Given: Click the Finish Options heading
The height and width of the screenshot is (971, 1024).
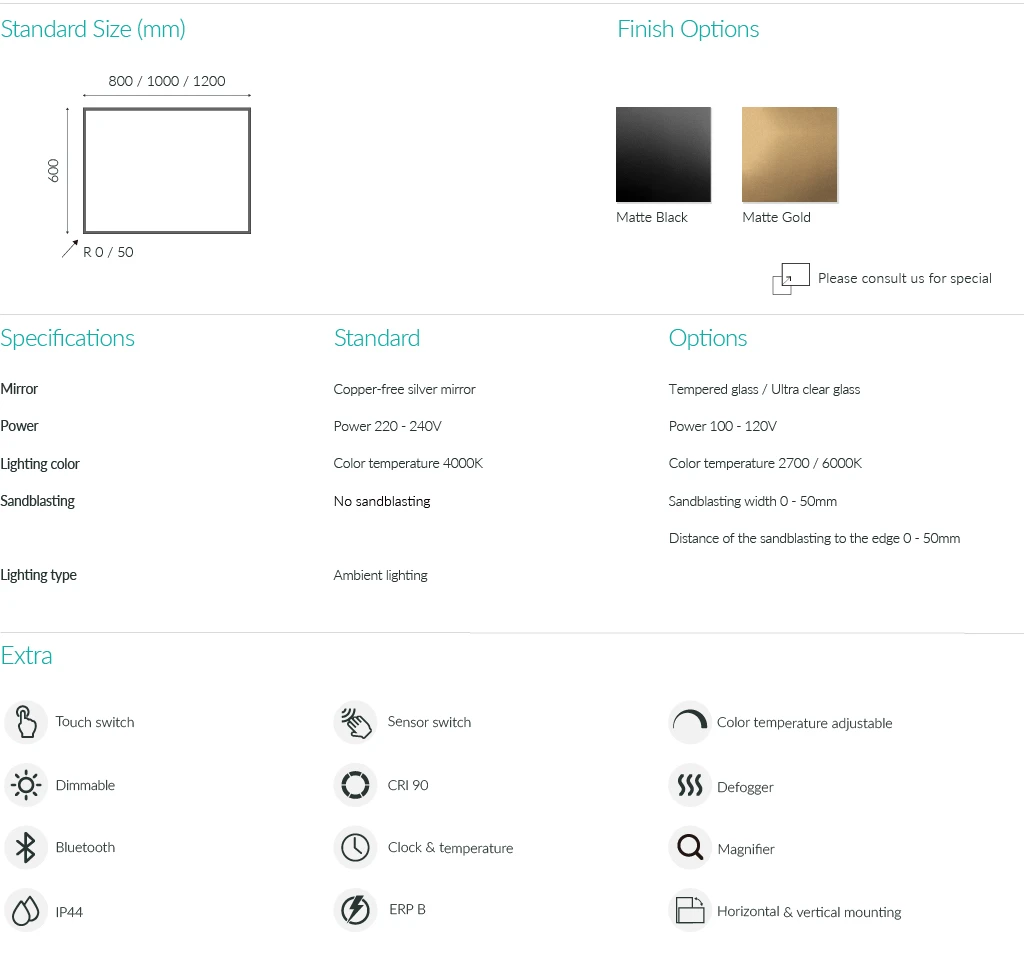Looking at the screenshot, I should (688, 29).
